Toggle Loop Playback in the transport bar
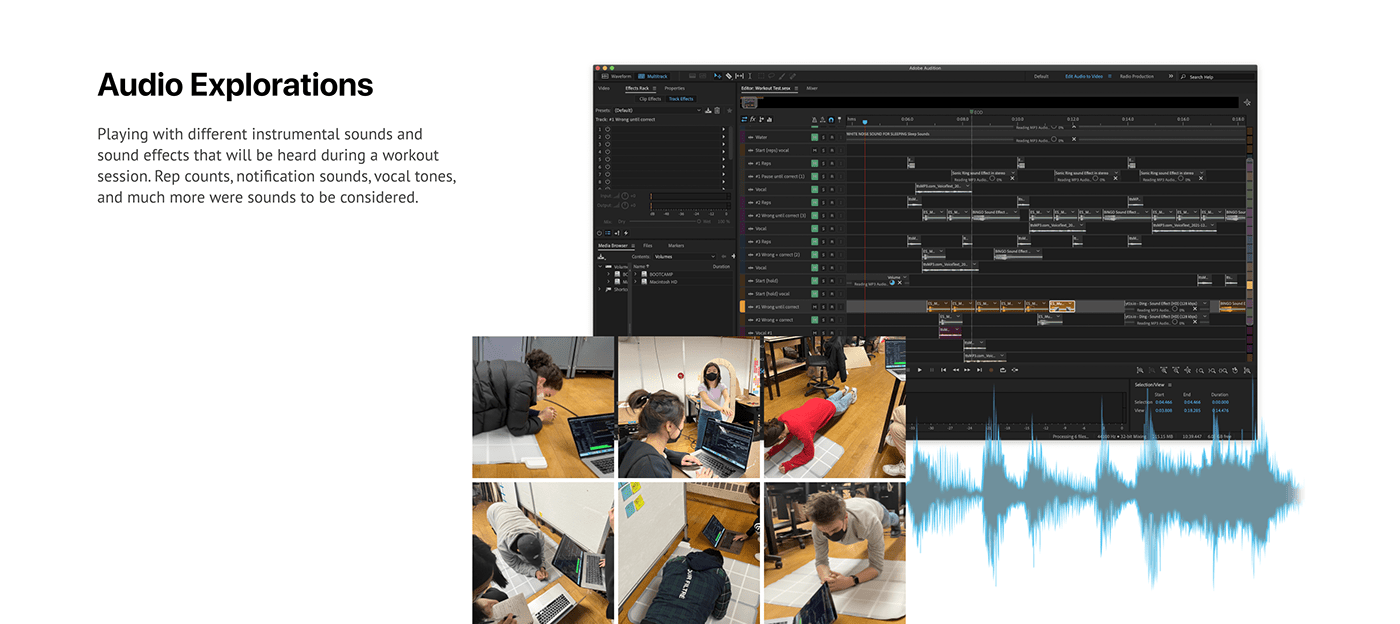The image size is (1400, 624). 1003,370
